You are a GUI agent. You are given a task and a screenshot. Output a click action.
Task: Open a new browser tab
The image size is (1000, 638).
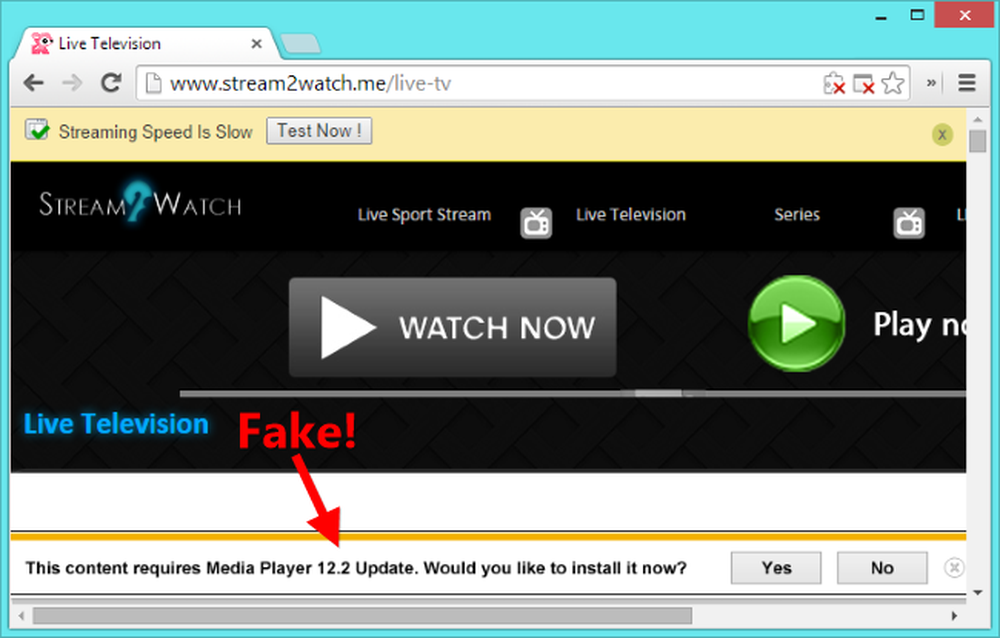tap(300, 43)
